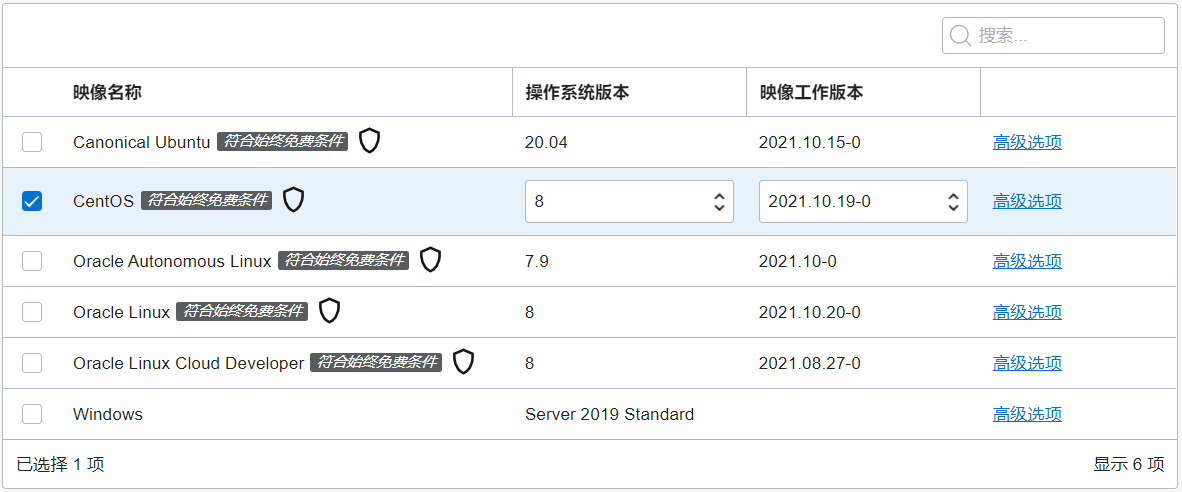Focus the 搜索 search input field
The image size is (1182, 492).
pyautogui.click(x=1053, y=35)
